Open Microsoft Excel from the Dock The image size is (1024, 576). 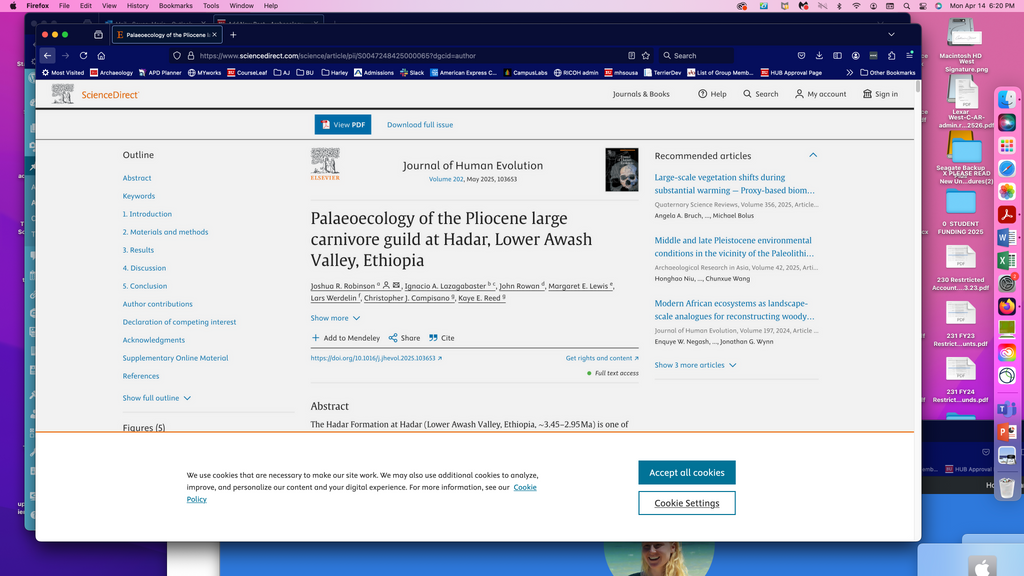(1006, 261)
